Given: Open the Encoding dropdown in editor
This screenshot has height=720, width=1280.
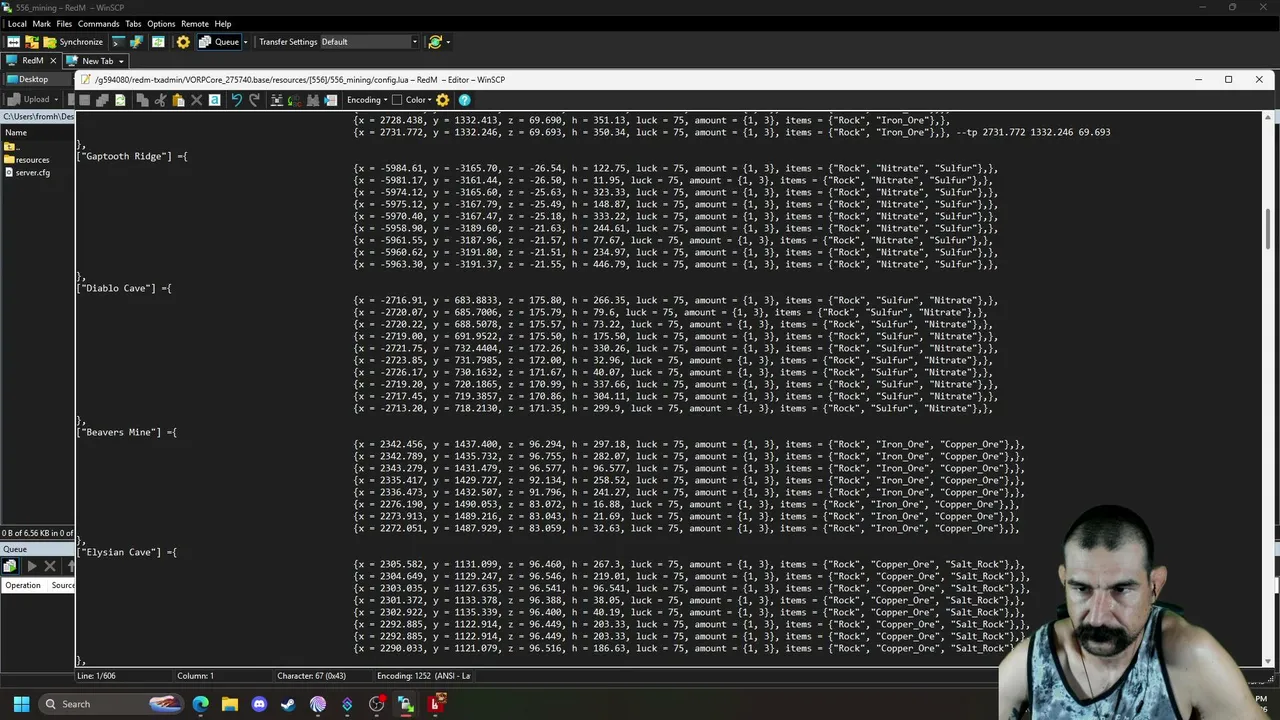Looking at the screenshot, I should pyautogui.click(x=367, y=100).
